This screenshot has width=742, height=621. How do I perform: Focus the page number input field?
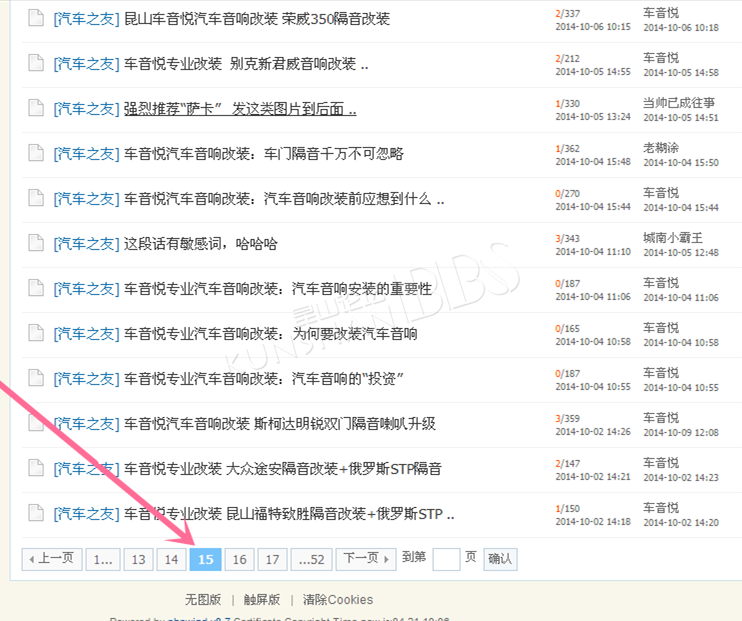pyautogui.click(x=446, y=559)
